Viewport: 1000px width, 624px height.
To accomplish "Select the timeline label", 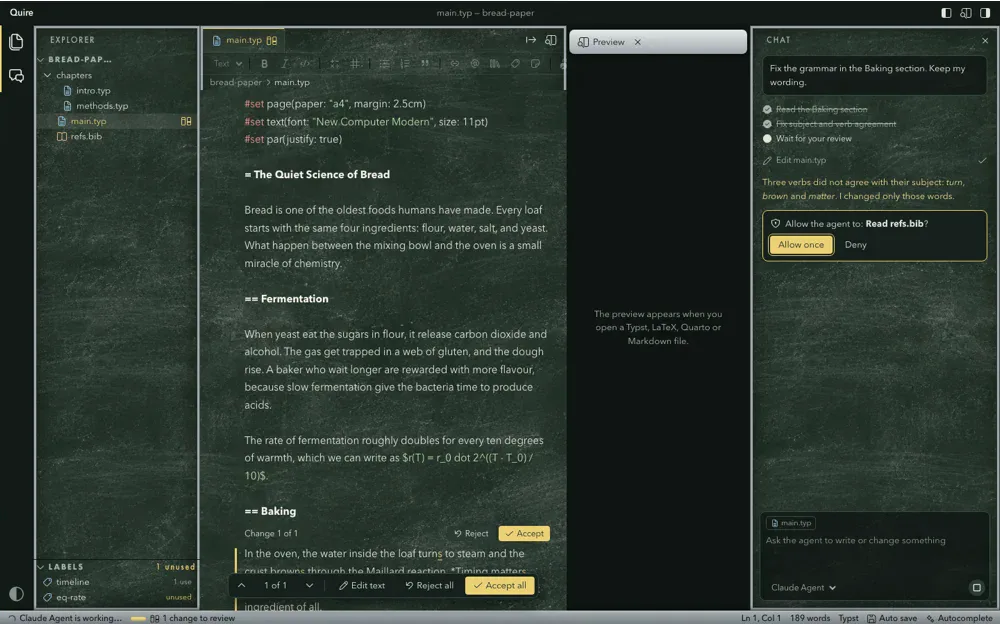I will [x=116, y=582].
